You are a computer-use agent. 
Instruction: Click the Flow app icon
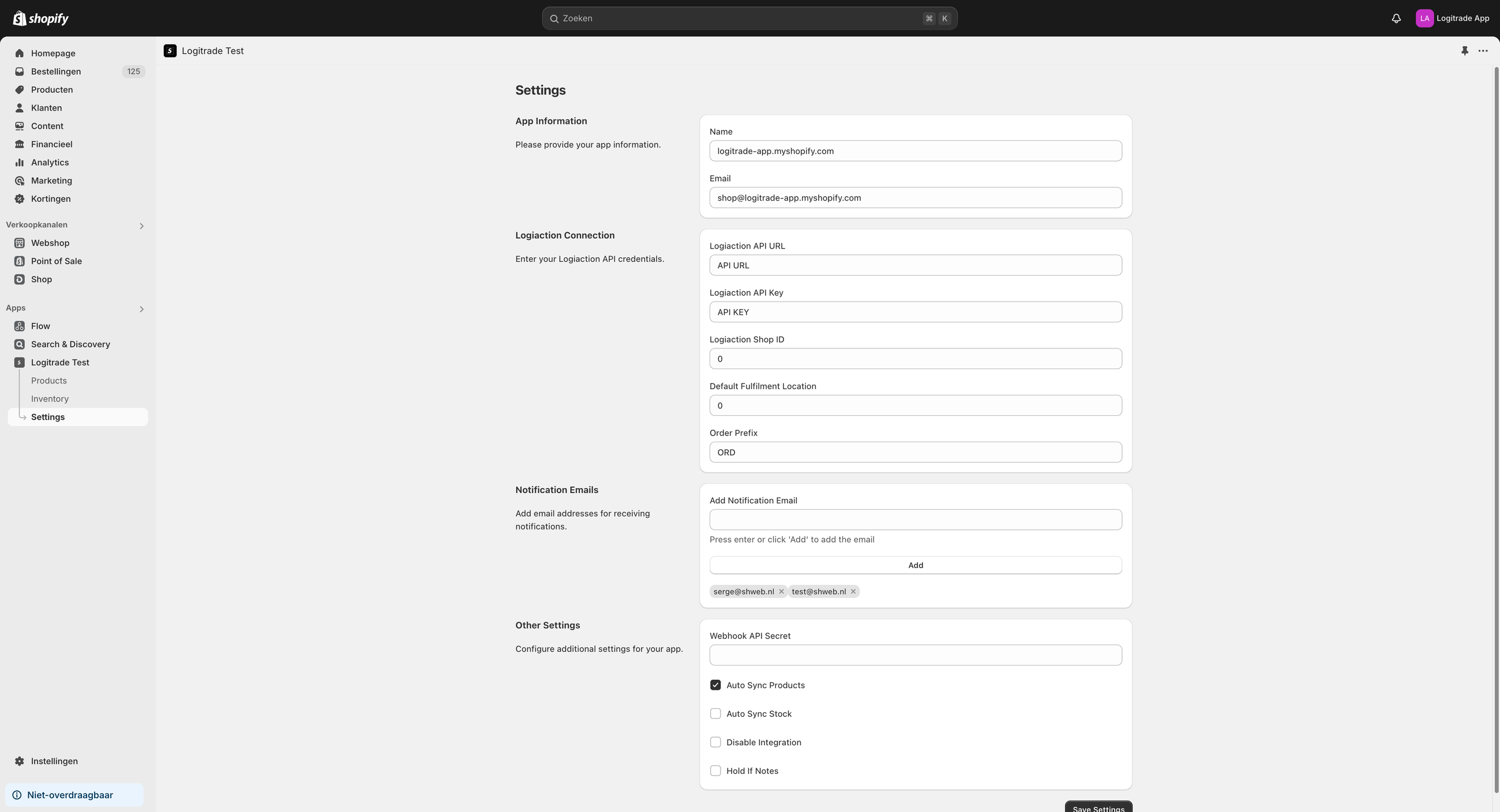coord(19,326)
